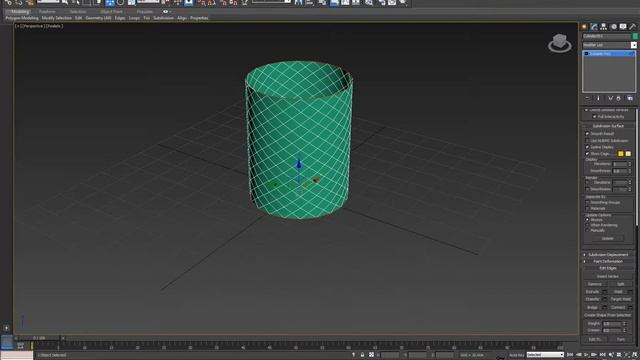The image size is (640, 360).
Task: Switch to the Selection ribbon tab
Action: pos(78,11)
